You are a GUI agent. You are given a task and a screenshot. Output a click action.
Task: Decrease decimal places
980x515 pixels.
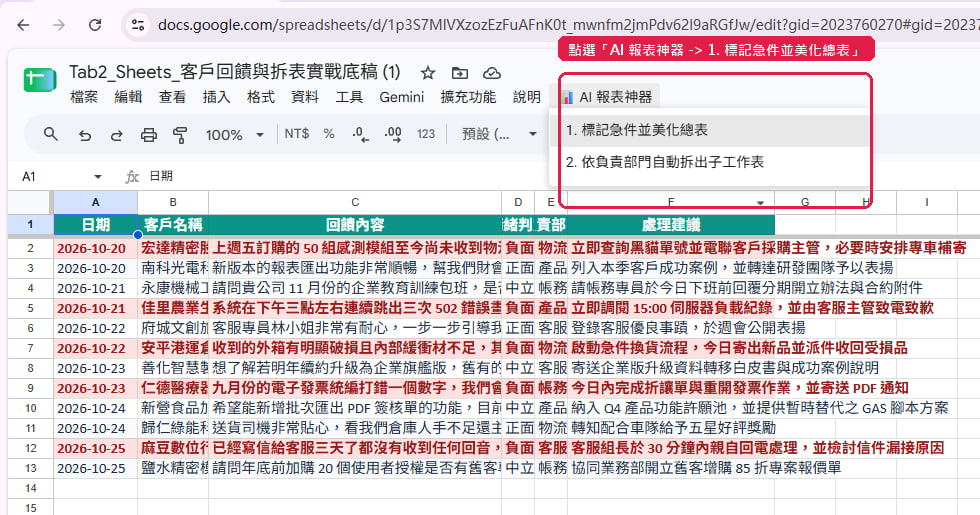[x=361, y=134]
